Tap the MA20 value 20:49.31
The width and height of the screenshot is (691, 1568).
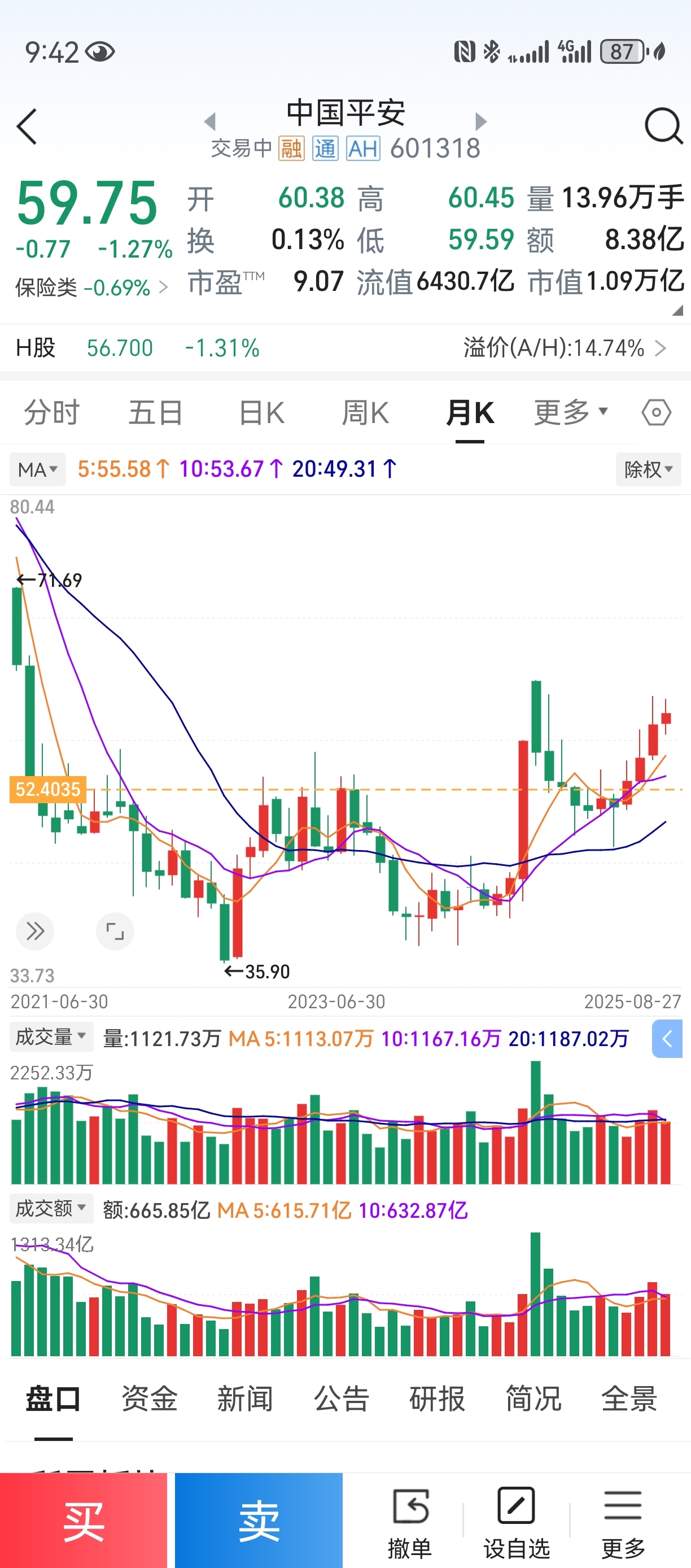(x=345, y=469)
